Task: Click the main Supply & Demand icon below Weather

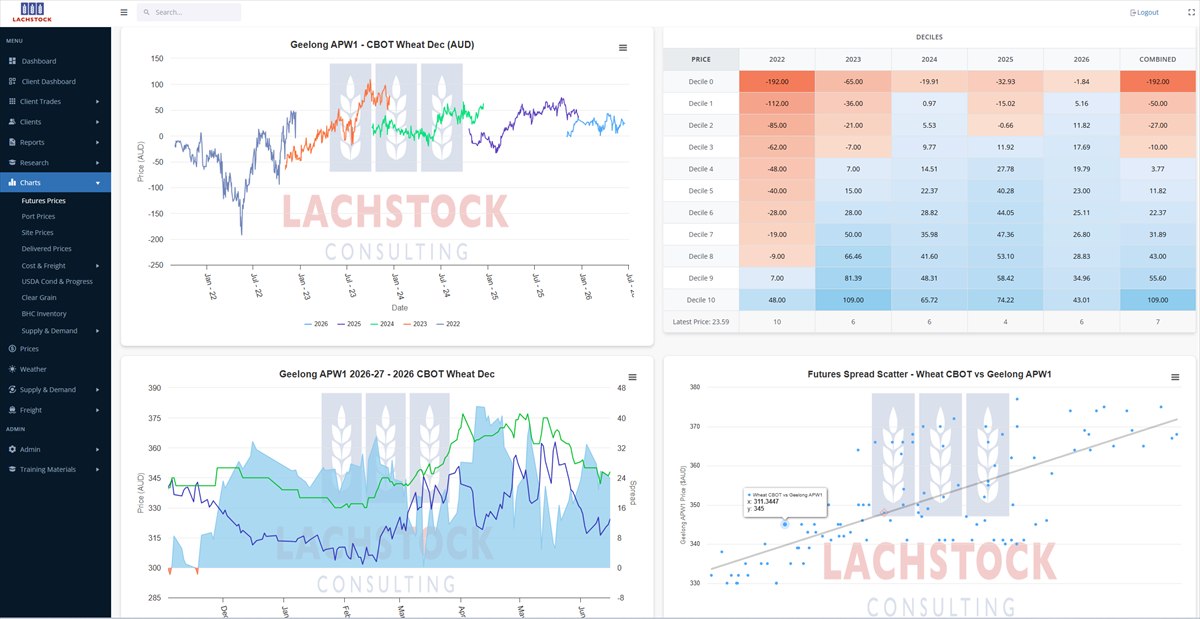Action: click(12, 389)
